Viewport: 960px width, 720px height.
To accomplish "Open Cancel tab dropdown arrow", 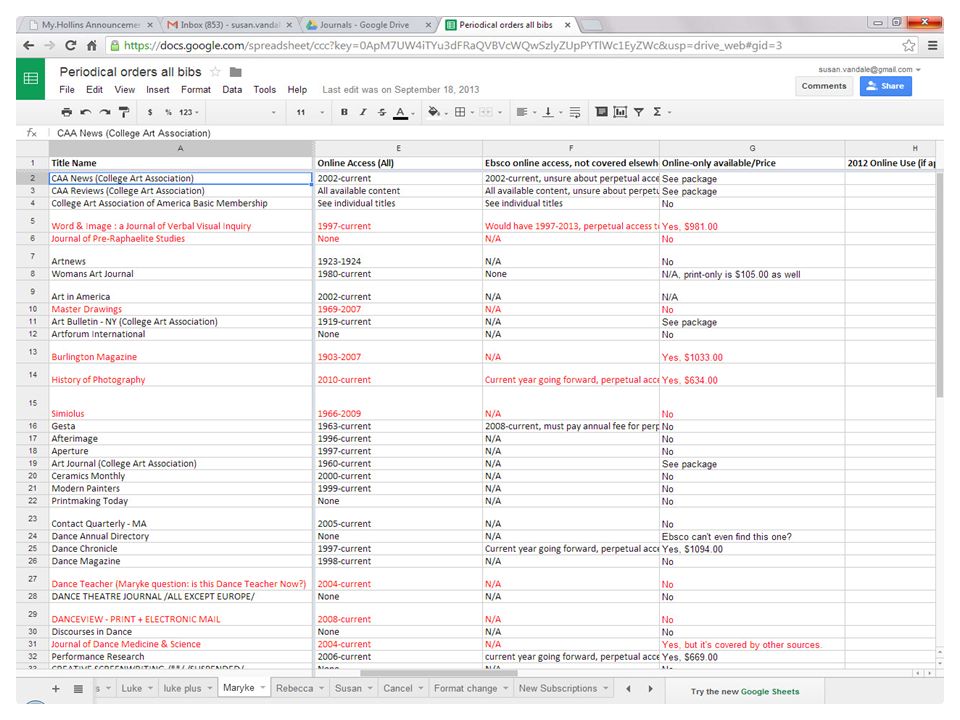I will point(421,688).
